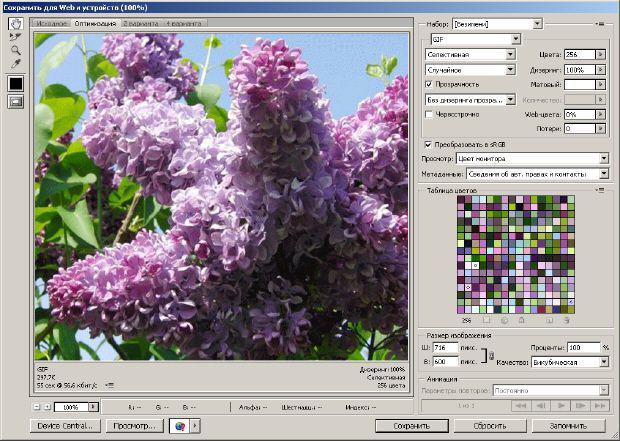Click the delete color trash icon
Image resolution: width=620 pixels, height=441 pixels.
pyautogui.click(x=567, y=320)
